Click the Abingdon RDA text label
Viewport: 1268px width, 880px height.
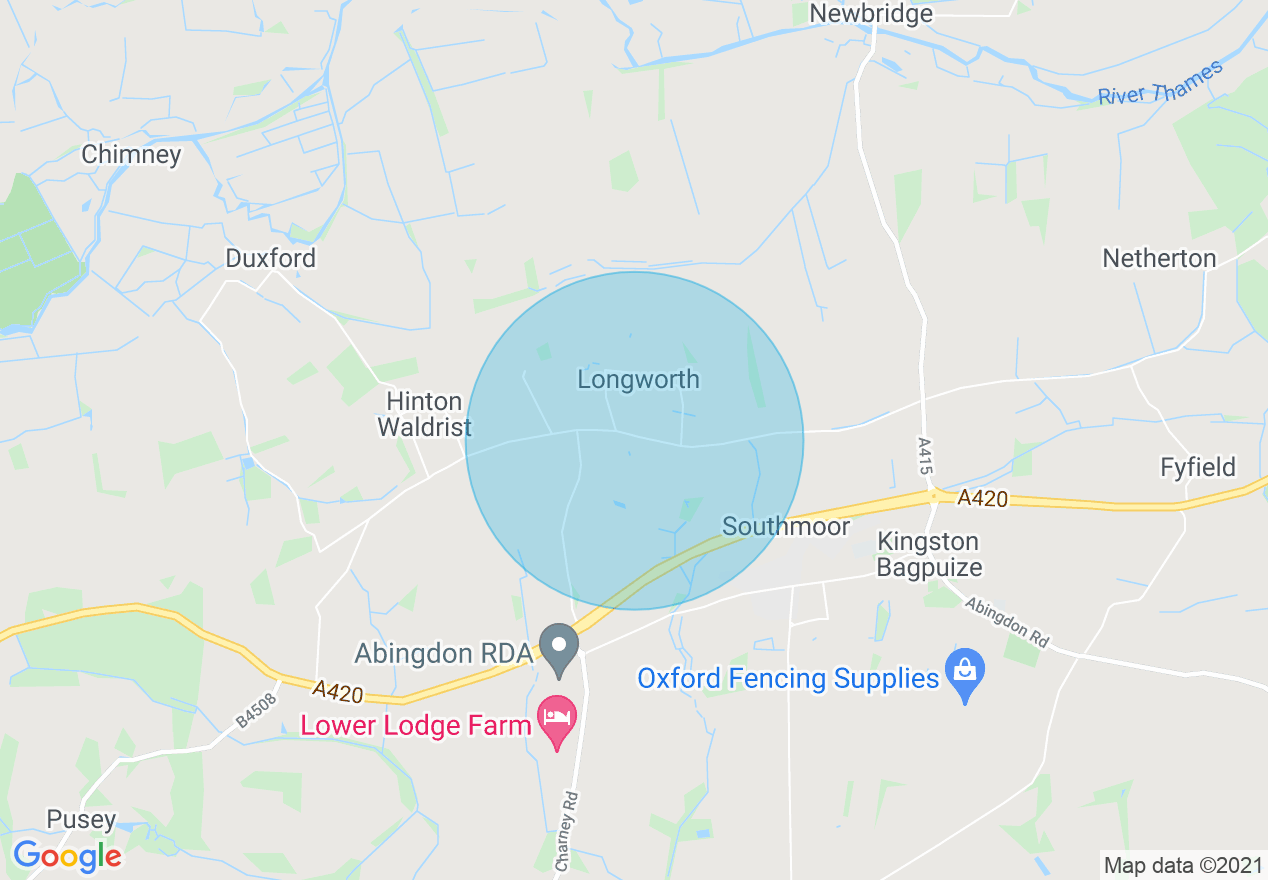pos(443,653)
